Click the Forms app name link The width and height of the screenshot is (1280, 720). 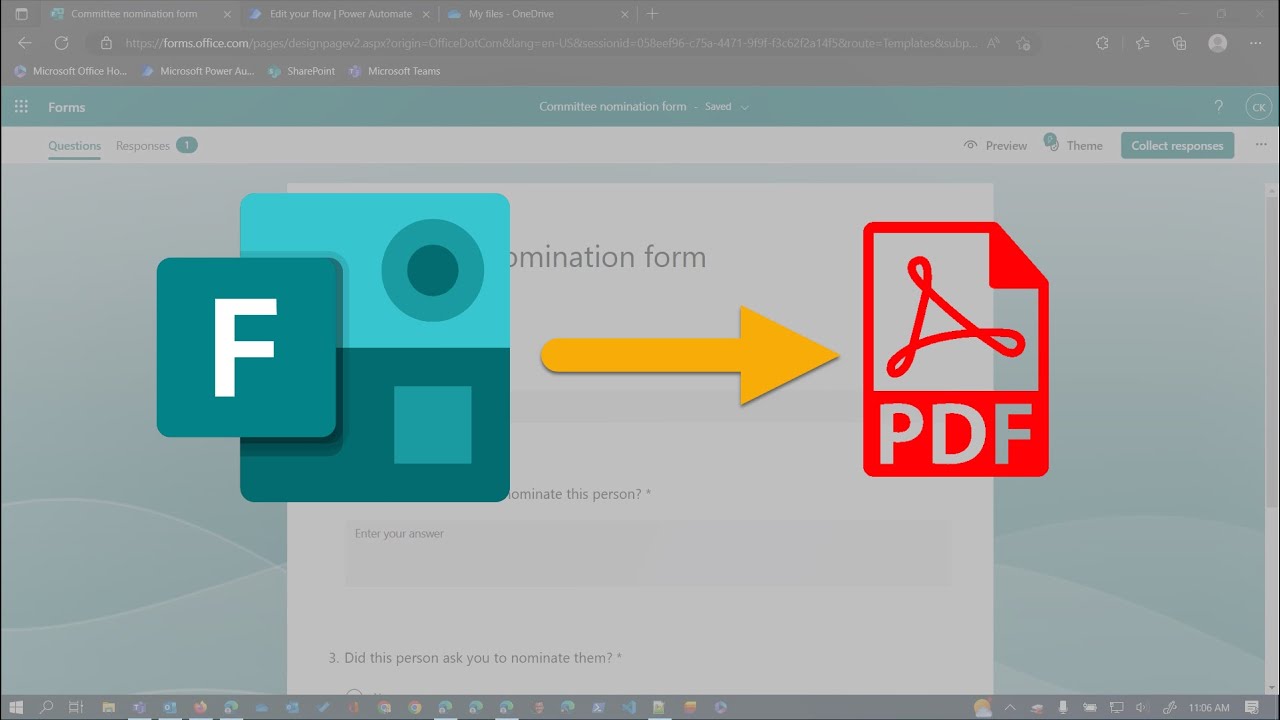coord(67,107)
